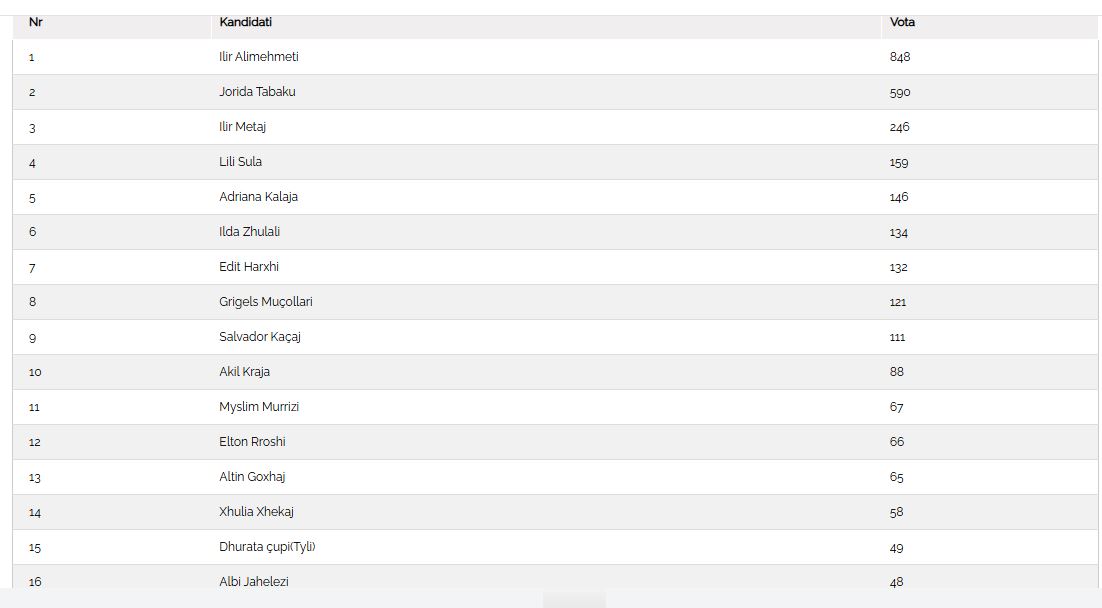Click on the Akil Kraja row name
The height and width of the screenshot is (608, 1102).
(x=244, y=372)
